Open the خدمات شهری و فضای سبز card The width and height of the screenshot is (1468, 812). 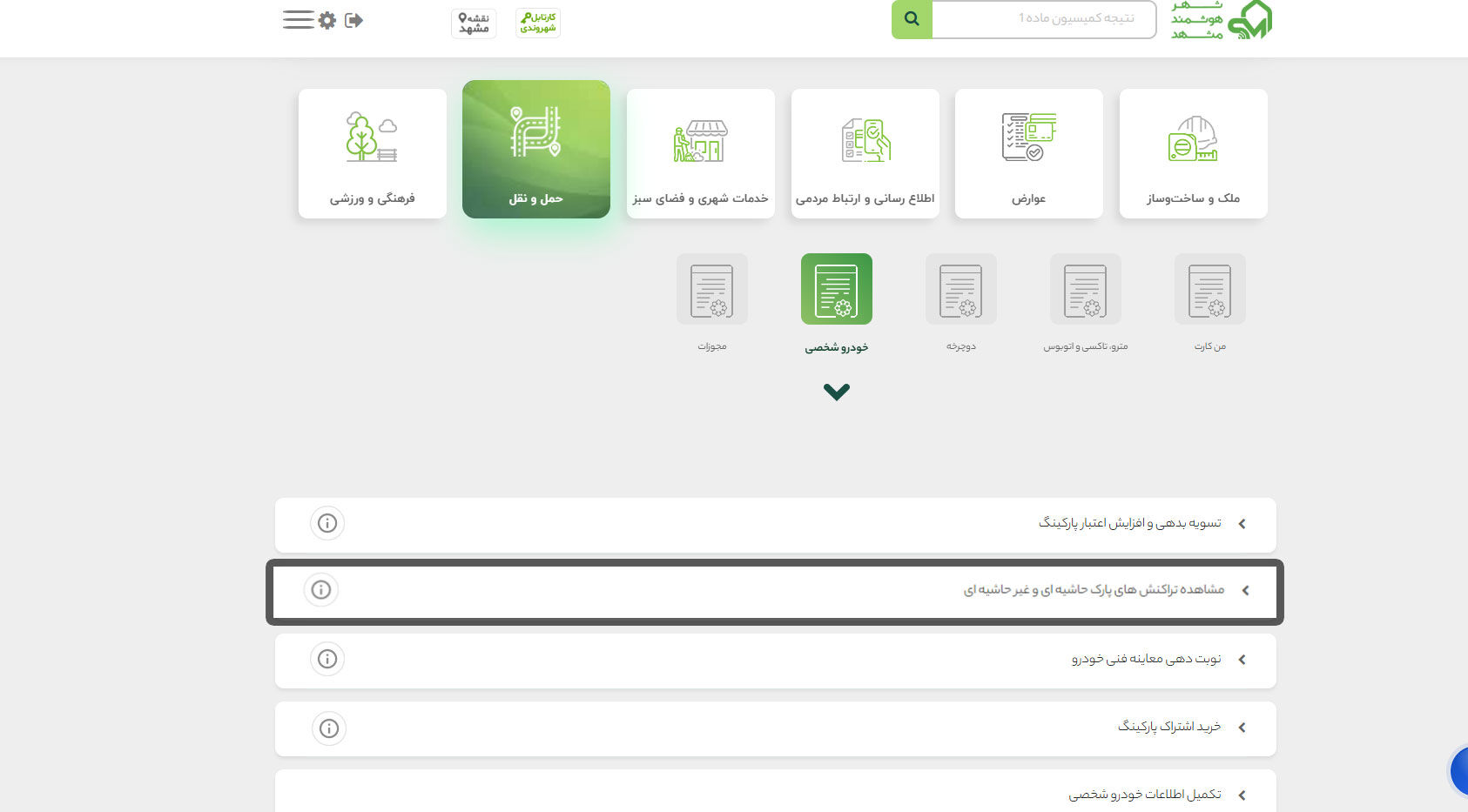tap(701, 153)
